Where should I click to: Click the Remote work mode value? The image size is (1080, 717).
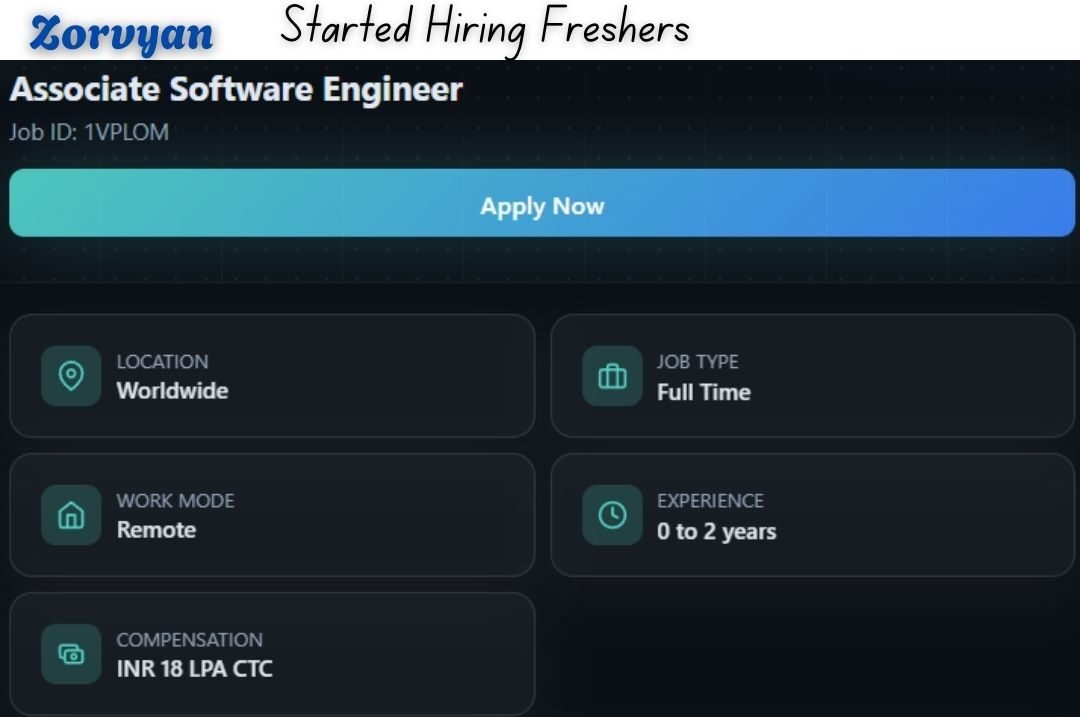[x=156, y=530]
